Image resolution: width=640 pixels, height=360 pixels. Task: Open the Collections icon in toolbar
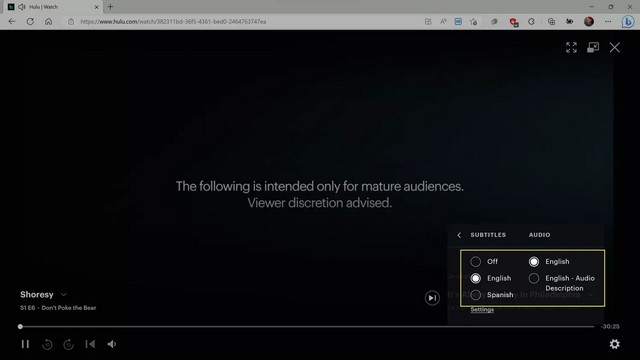click(551, 22)
